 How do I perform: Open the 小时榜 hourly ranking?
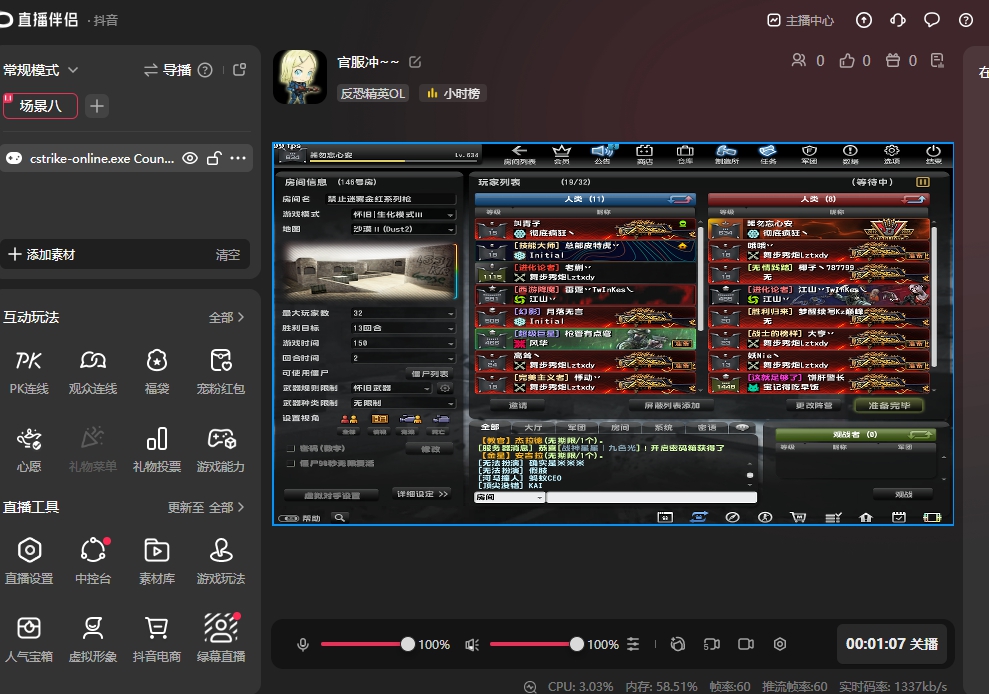[x=453, y=93]
